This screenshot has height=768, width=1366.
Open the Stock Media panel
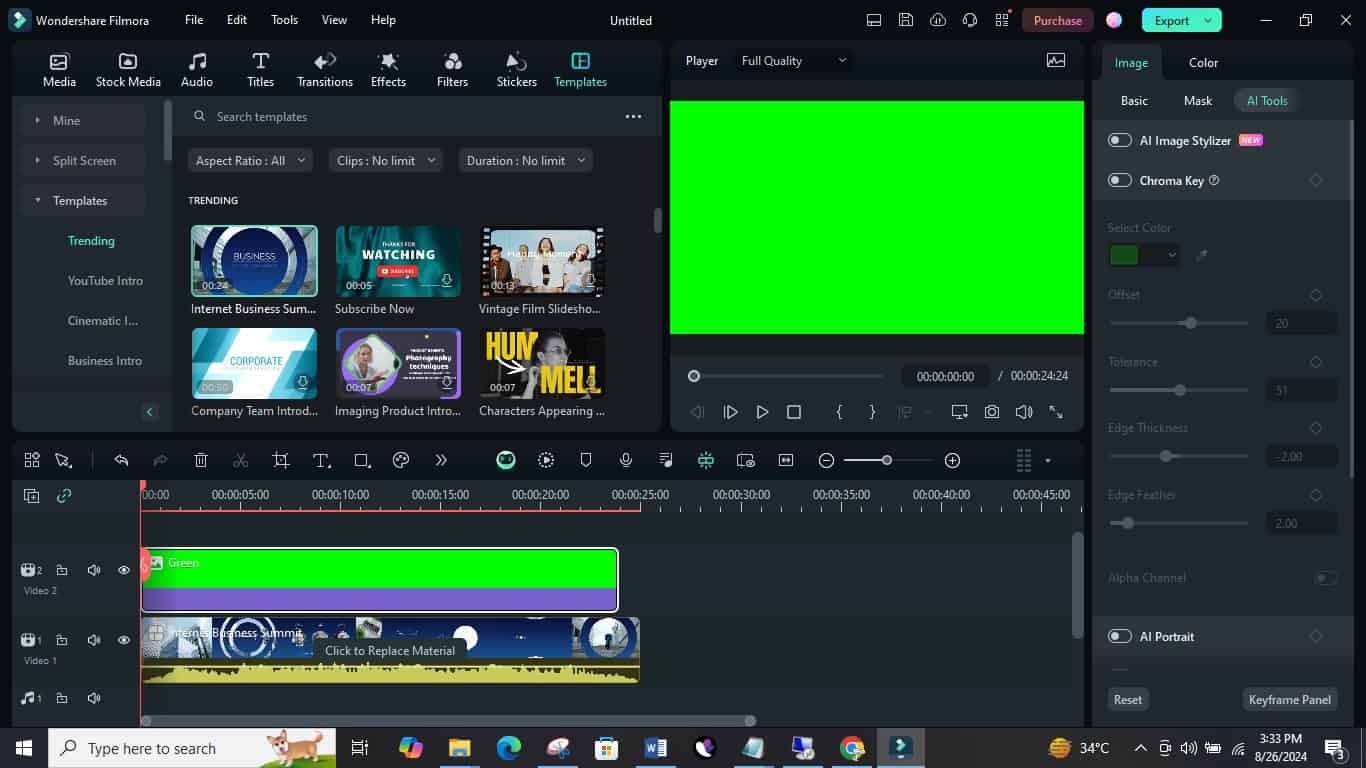[x=127, y=67]
